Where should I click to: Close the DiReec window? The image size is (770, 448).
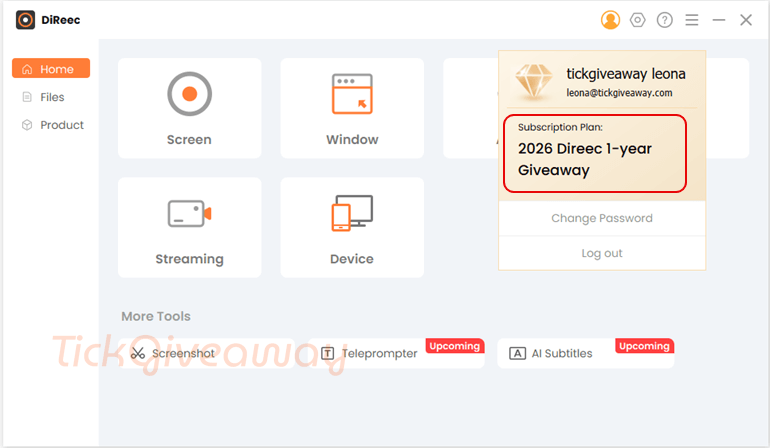click(x=746, y=20)
